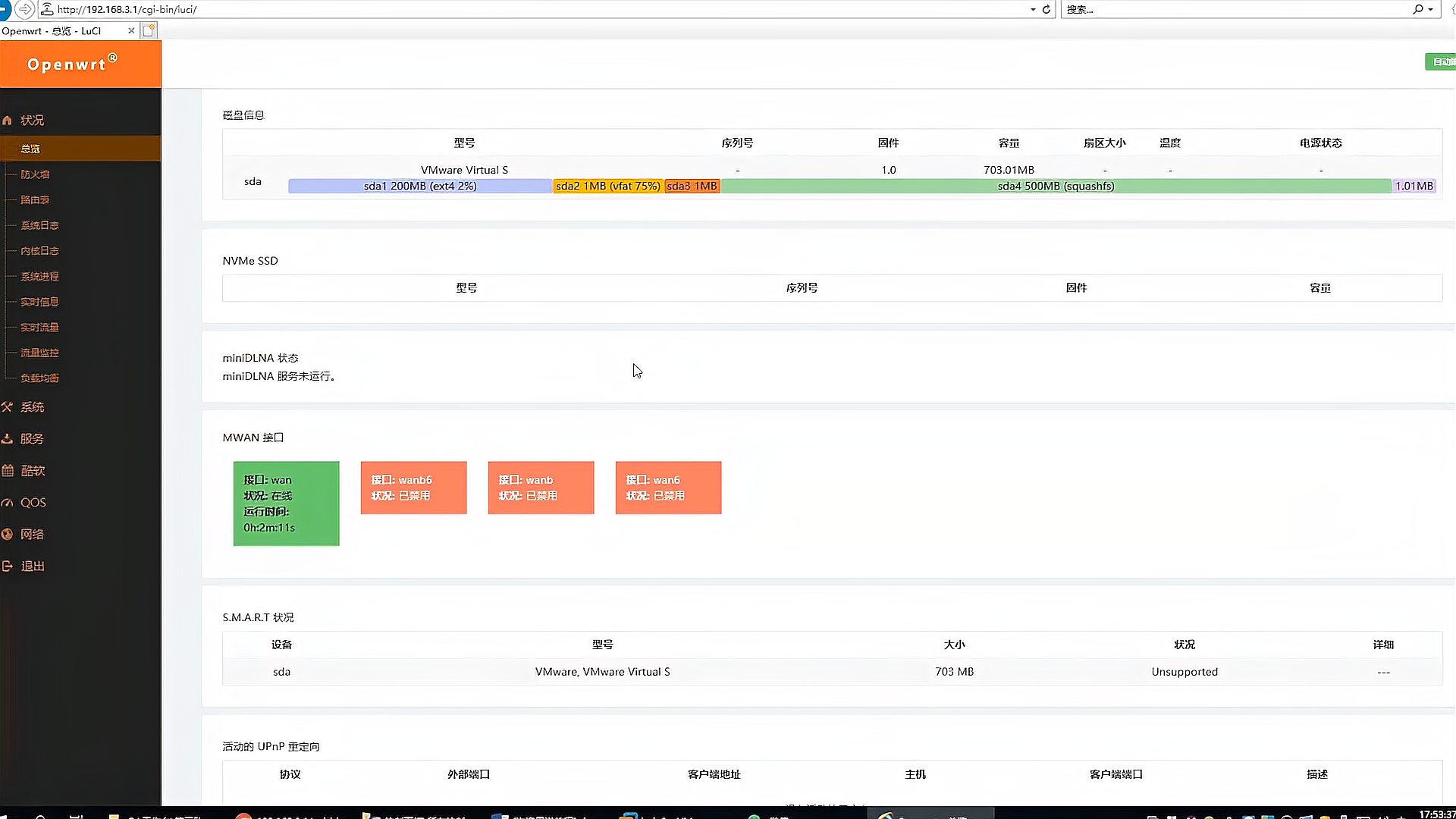Open the search provider dropdown arrow
This screenshot has height=819, width=1456.
click(x=1431, y=9)
